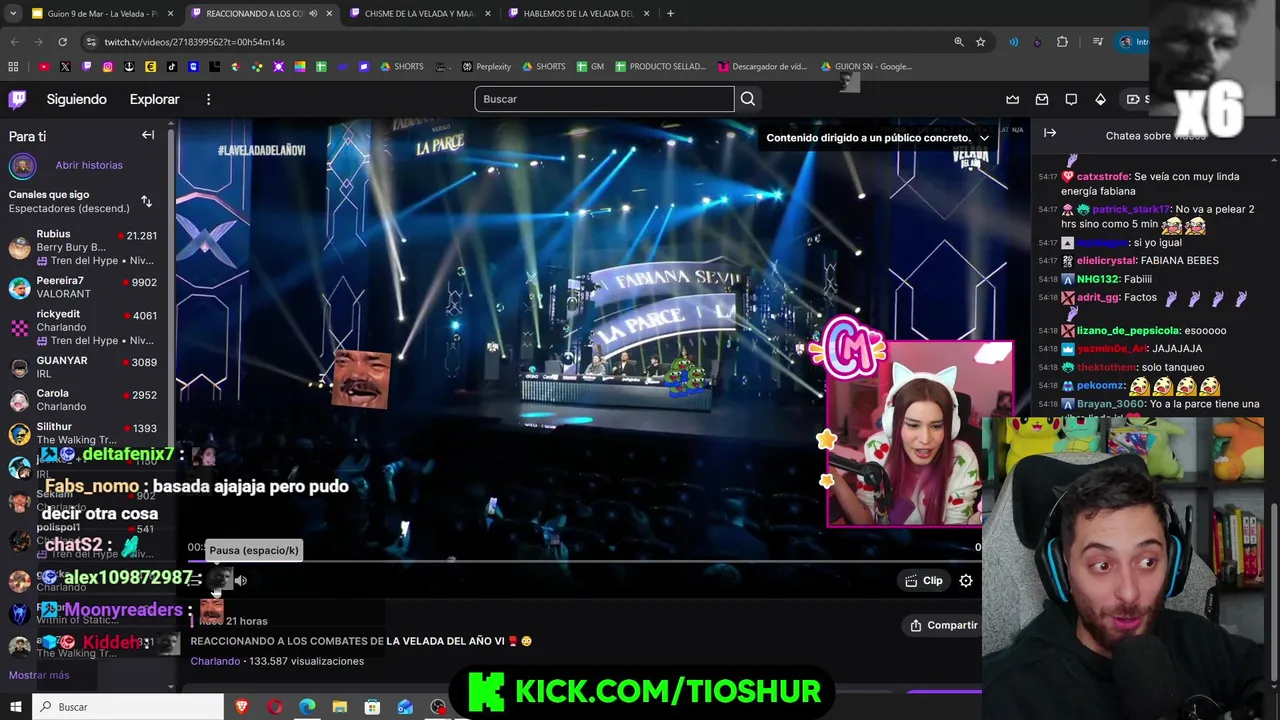Open the tab search dropdown arrow
This screenshot has width=1280, height=720.
point(12,14)
